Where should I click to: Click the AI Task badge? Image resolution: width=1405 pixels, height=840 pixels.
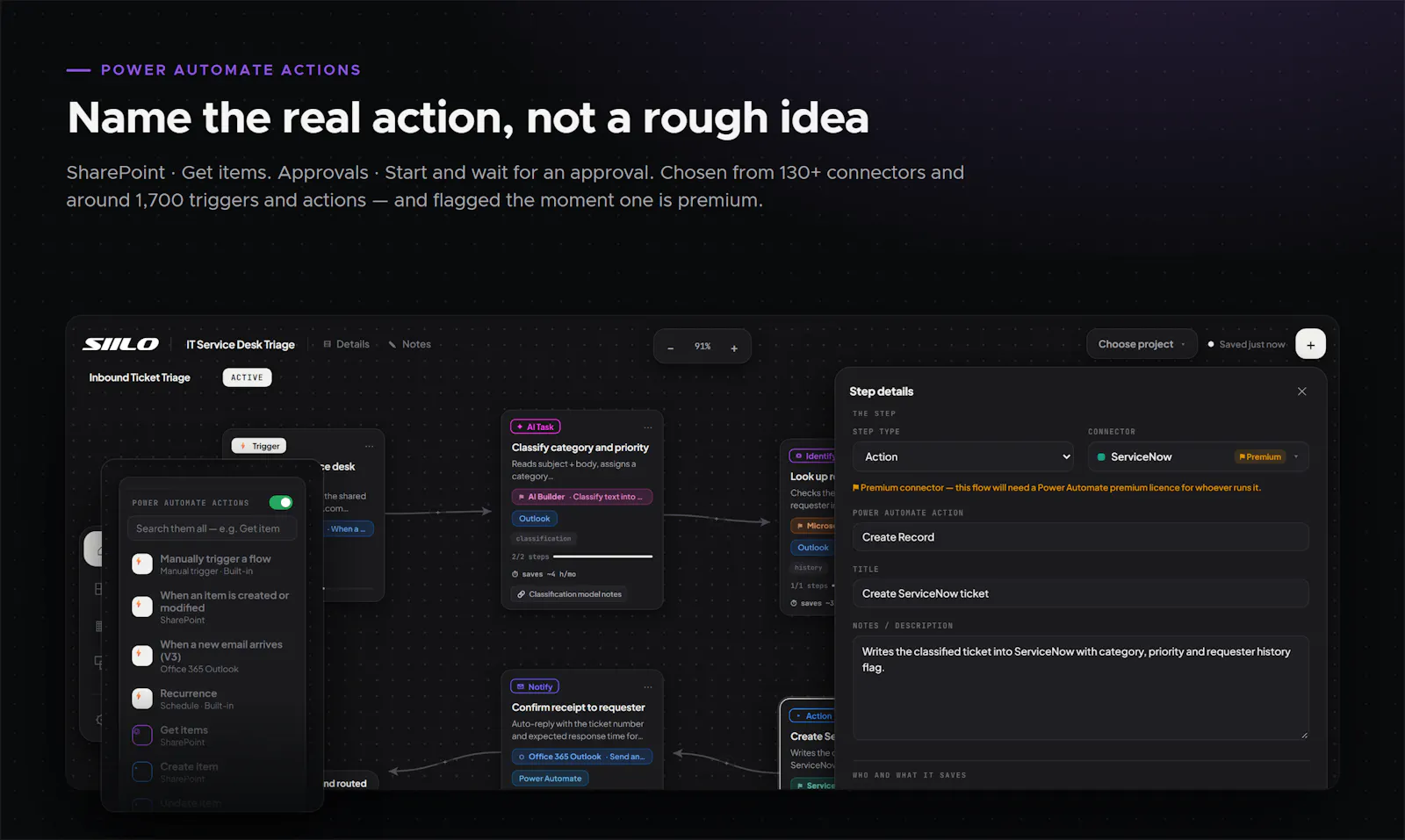(536, 427)
